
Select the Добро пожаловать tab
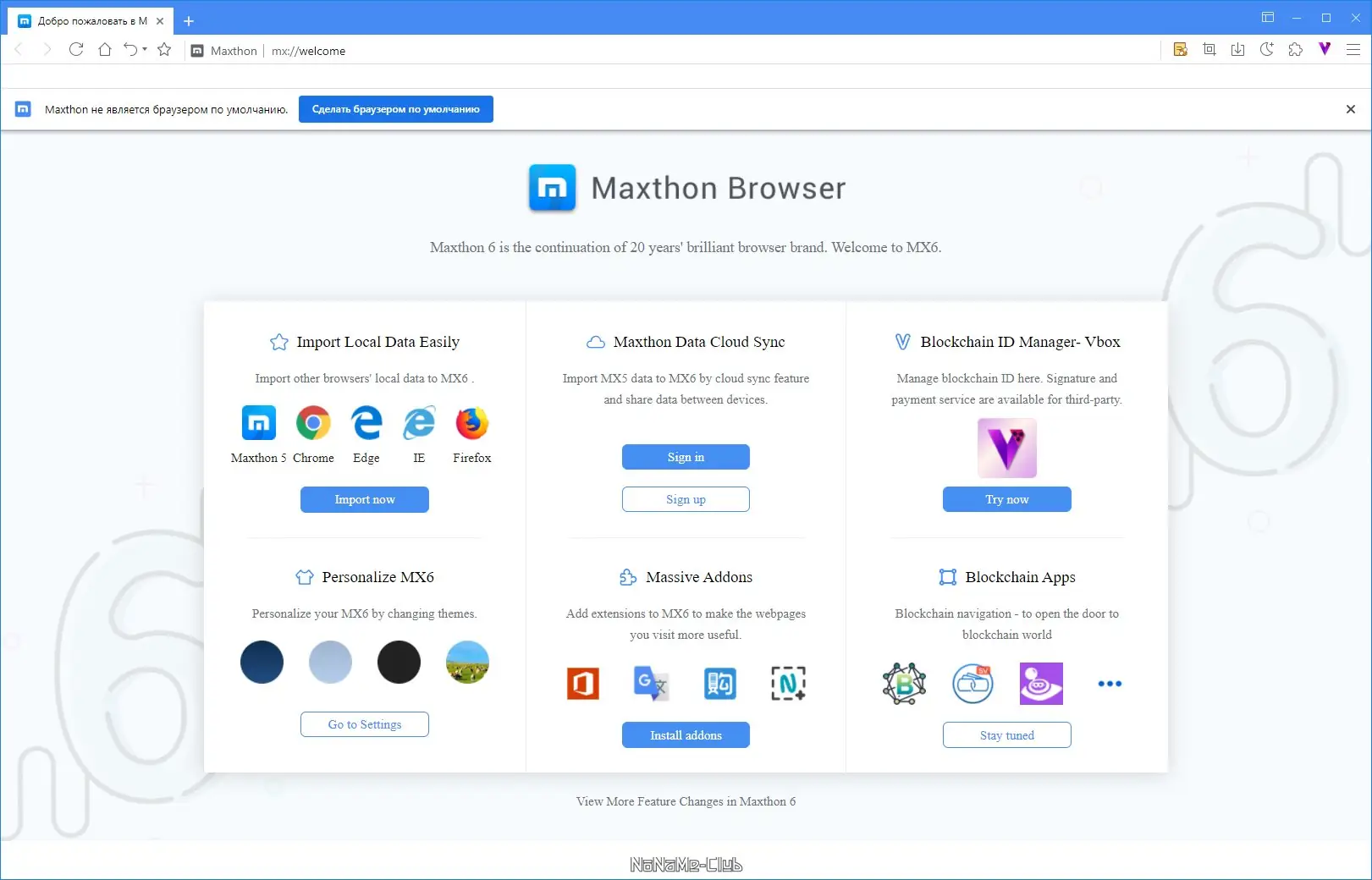click(x=91, y=21)
